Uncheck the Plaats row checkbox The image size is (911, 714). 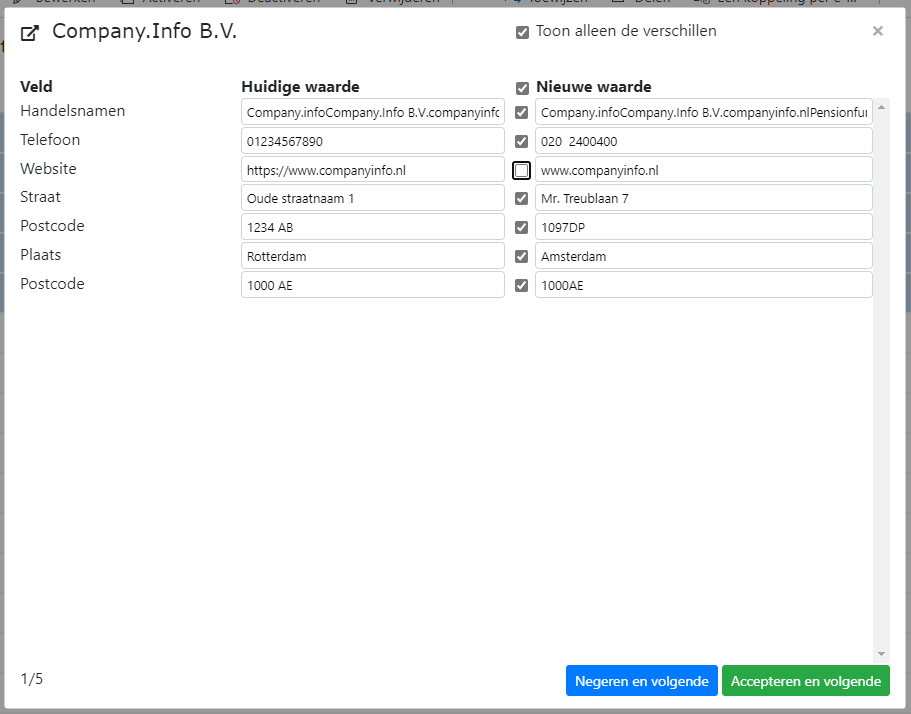[522, 257]
